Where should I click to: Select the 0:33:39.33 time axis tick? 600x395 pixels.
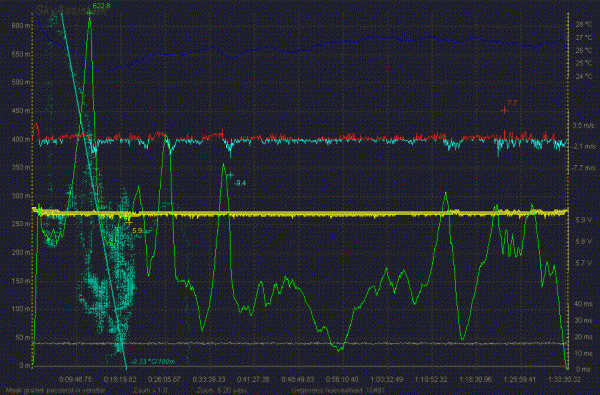pos(209,379)
